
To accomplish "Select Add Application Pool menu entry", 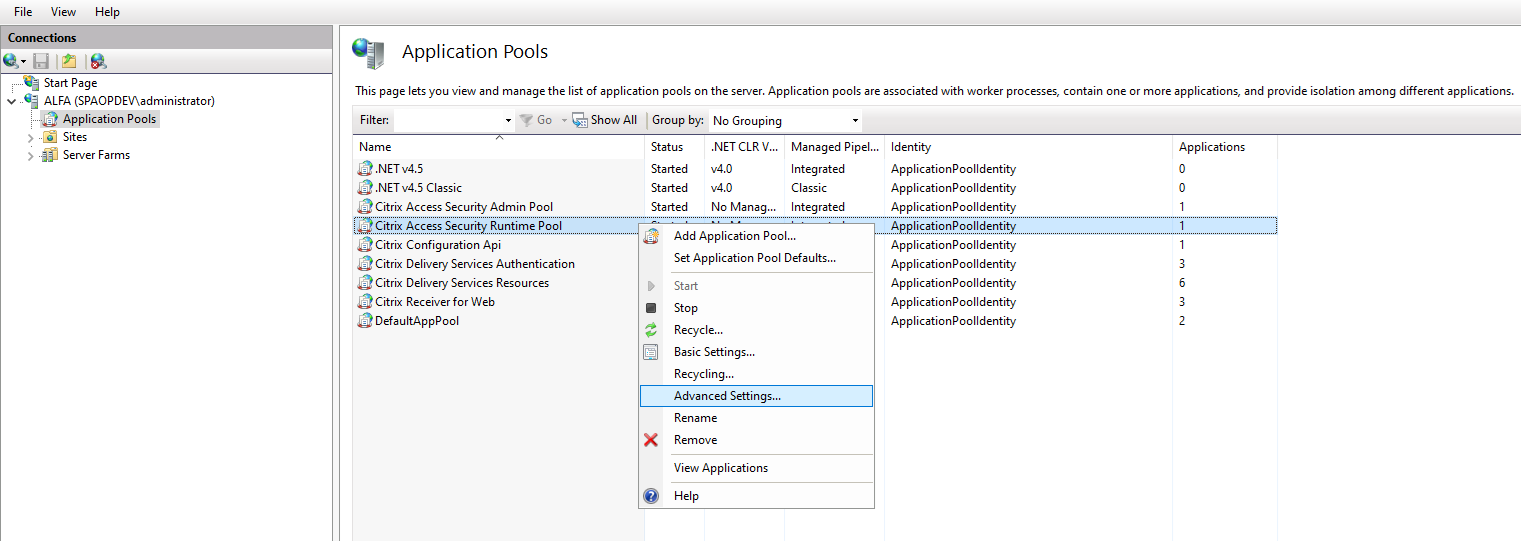I will click(734, 236).
